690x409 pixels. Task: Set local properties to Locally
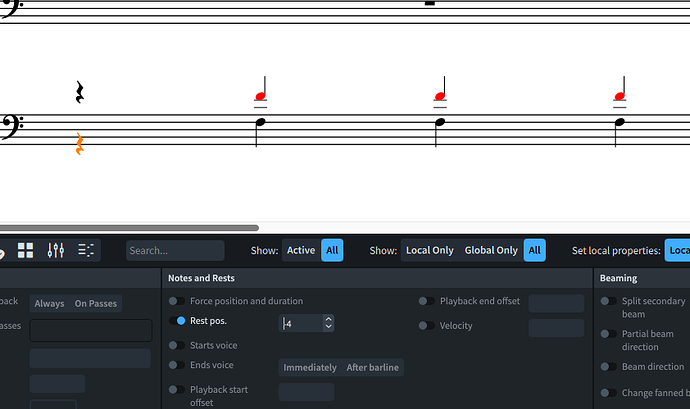[x=678, y=250]
